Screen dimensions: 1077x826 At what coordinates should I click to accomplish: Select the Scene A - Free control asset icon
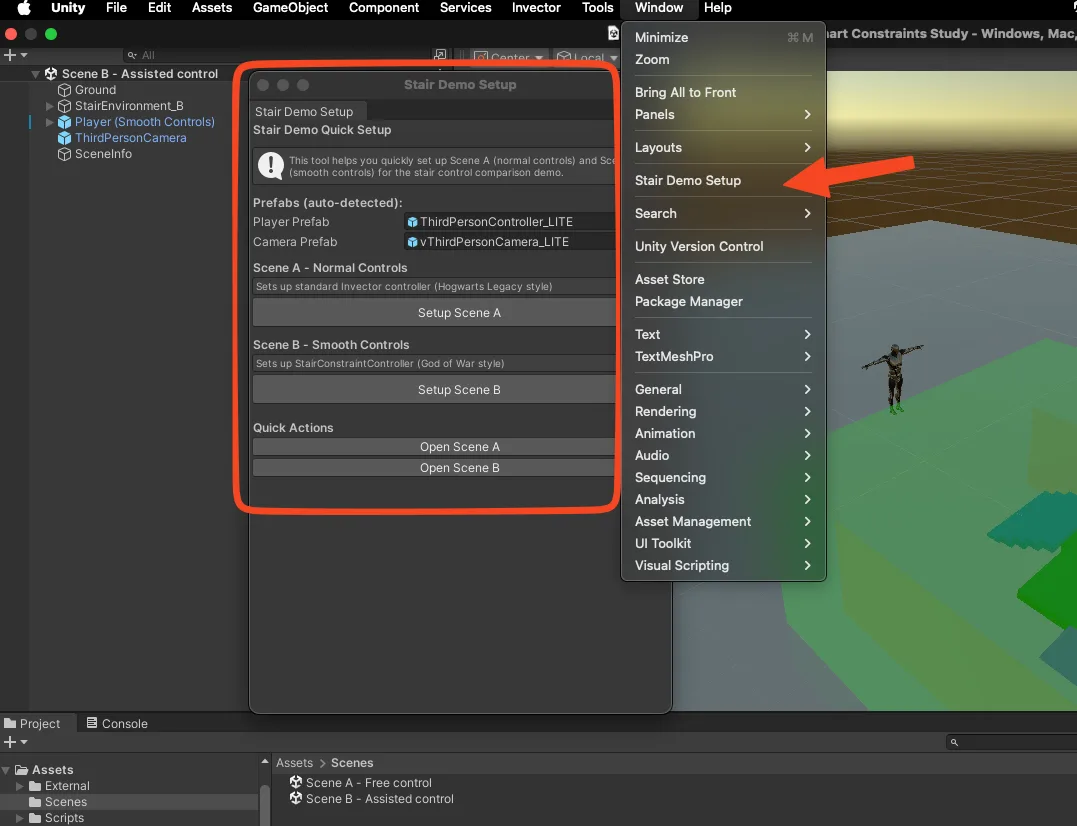point(296,782)
